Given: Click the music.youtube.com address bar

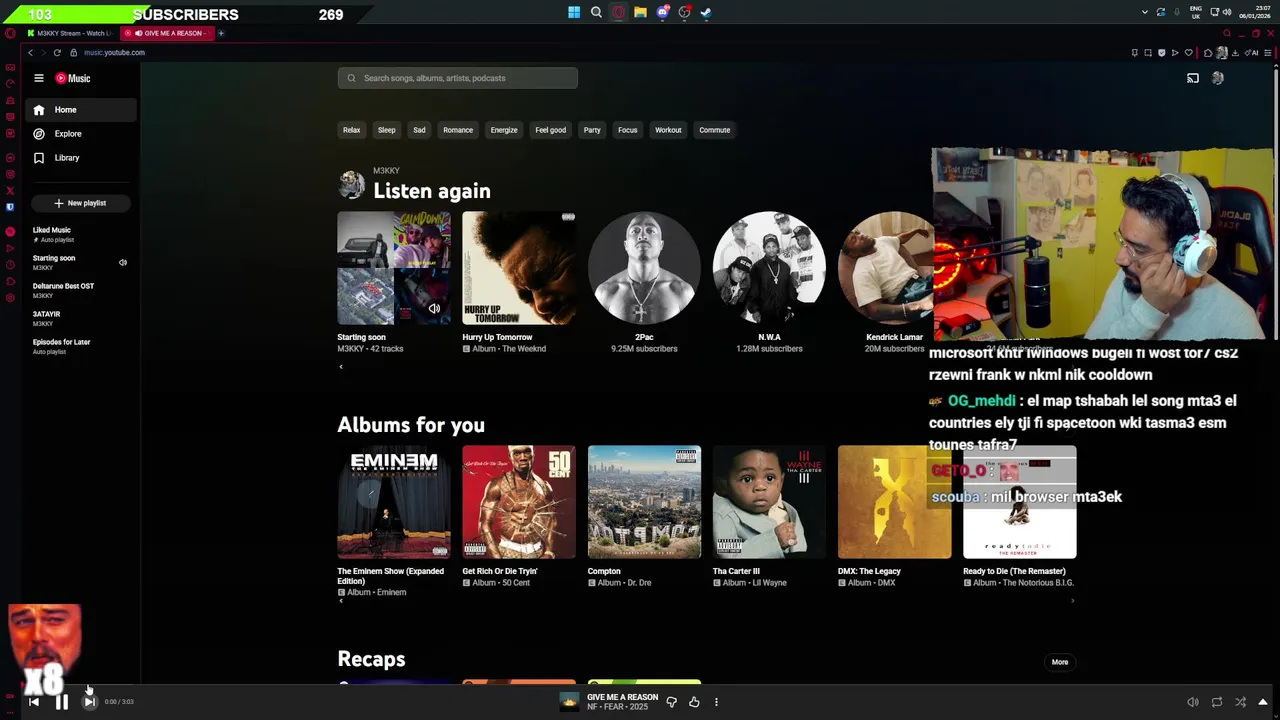Looking at the screenshot, I should pos(114,52).
